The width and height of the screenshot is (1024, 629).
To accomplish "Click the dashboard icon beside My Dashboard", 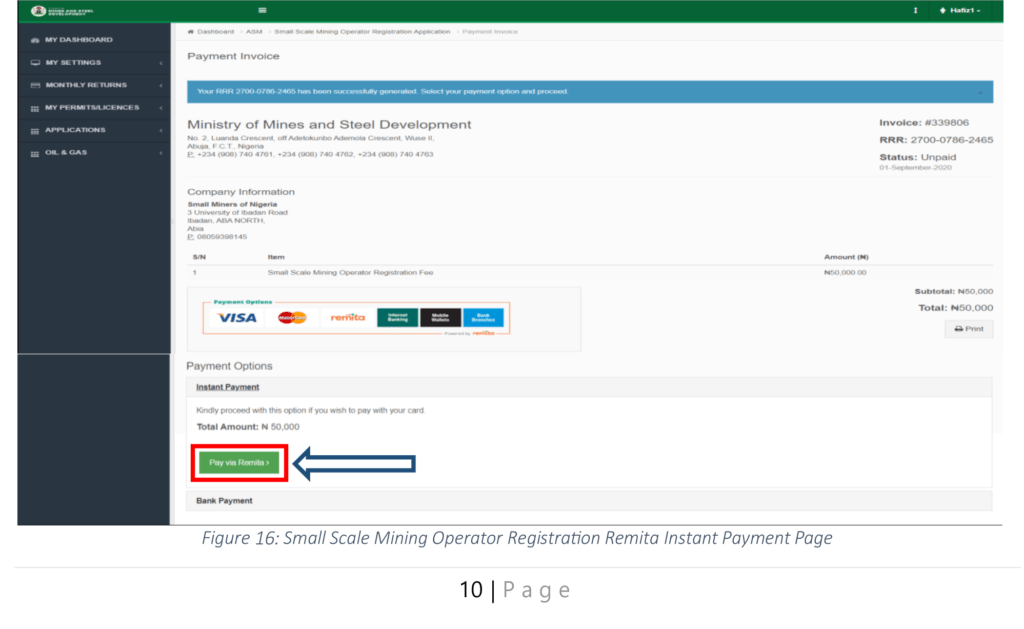I will point(35,40).
